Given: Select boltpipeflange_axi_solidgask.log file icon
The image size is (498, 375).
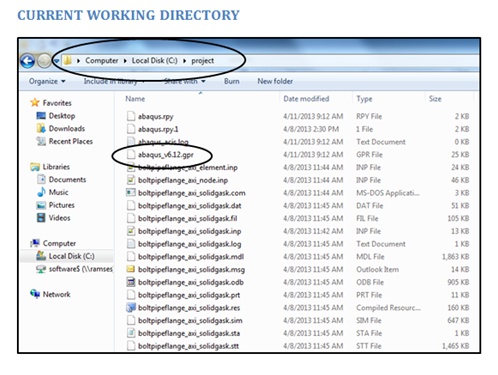Looking at the screenshot, I should (131, 244).
